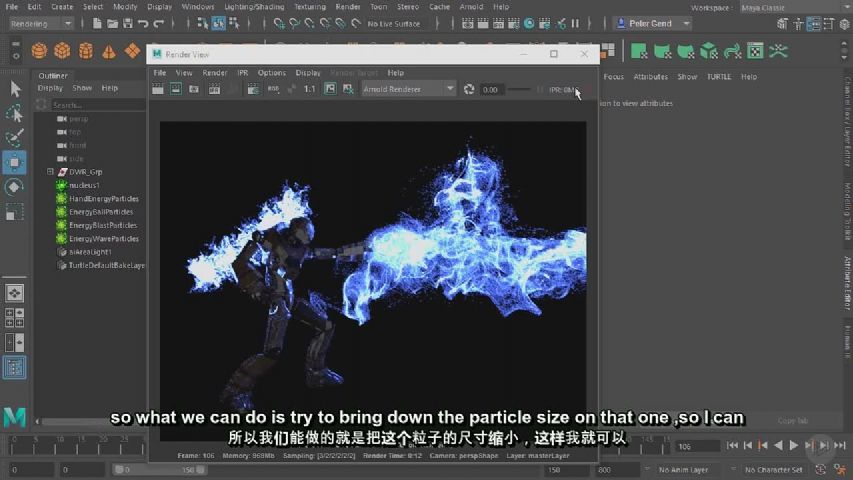Image resolution: width=853 pixels, height=480 pixels.
Task: Click Keep image icon in Render View
Action: 330,89
